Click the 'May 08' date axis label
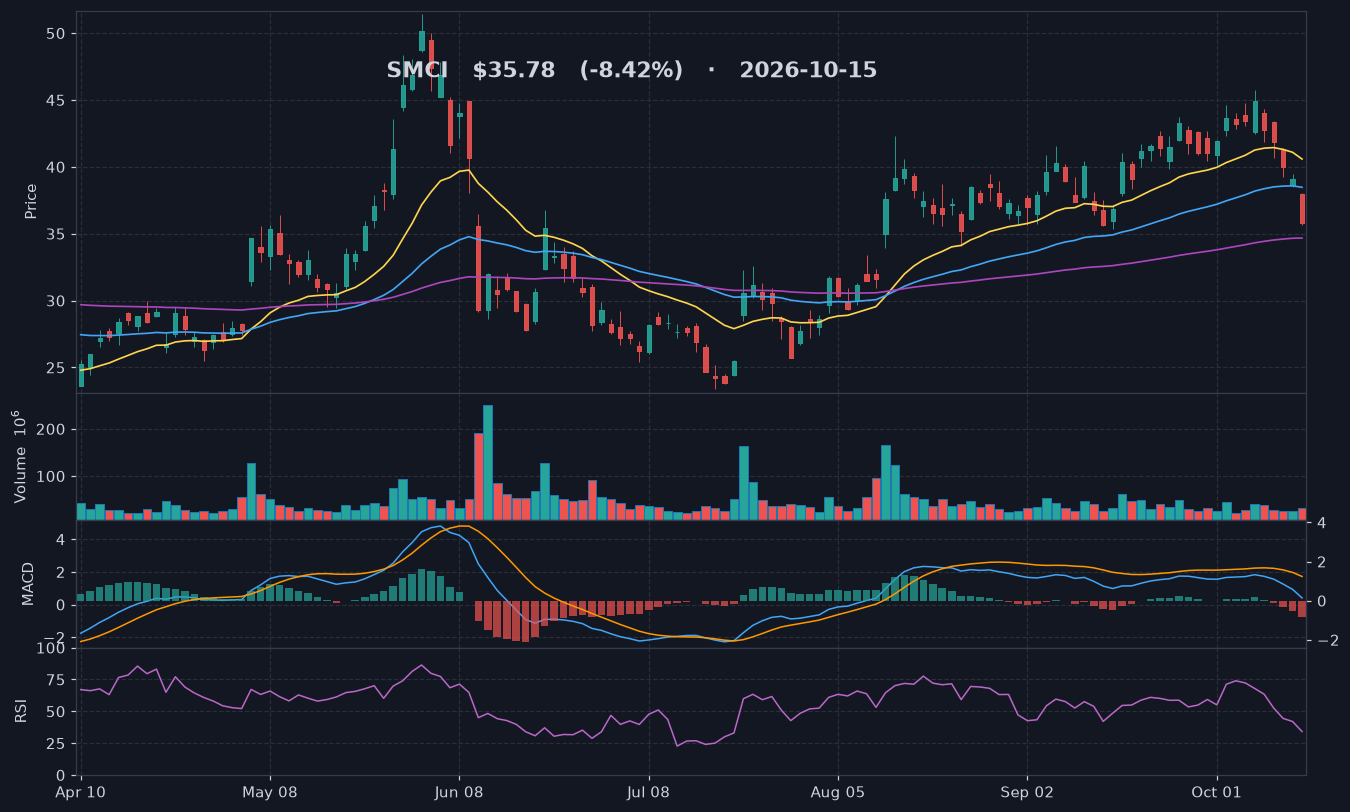The height and width of the screenshot is (812, 1350). point(270,793)
